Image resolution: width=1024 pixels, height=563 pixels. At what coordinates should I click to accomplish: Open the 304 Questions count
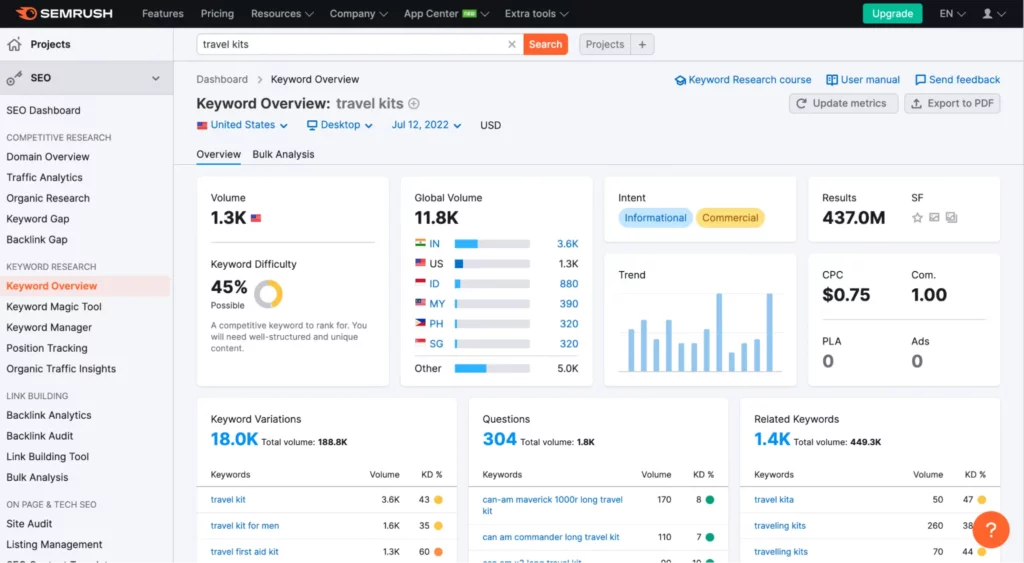pos(500,440)
